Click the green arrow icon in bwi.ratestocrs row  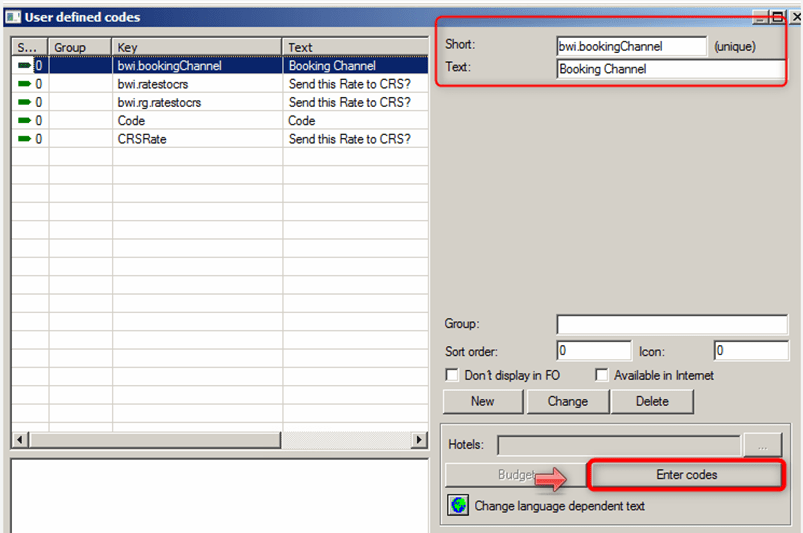(24, 83)
